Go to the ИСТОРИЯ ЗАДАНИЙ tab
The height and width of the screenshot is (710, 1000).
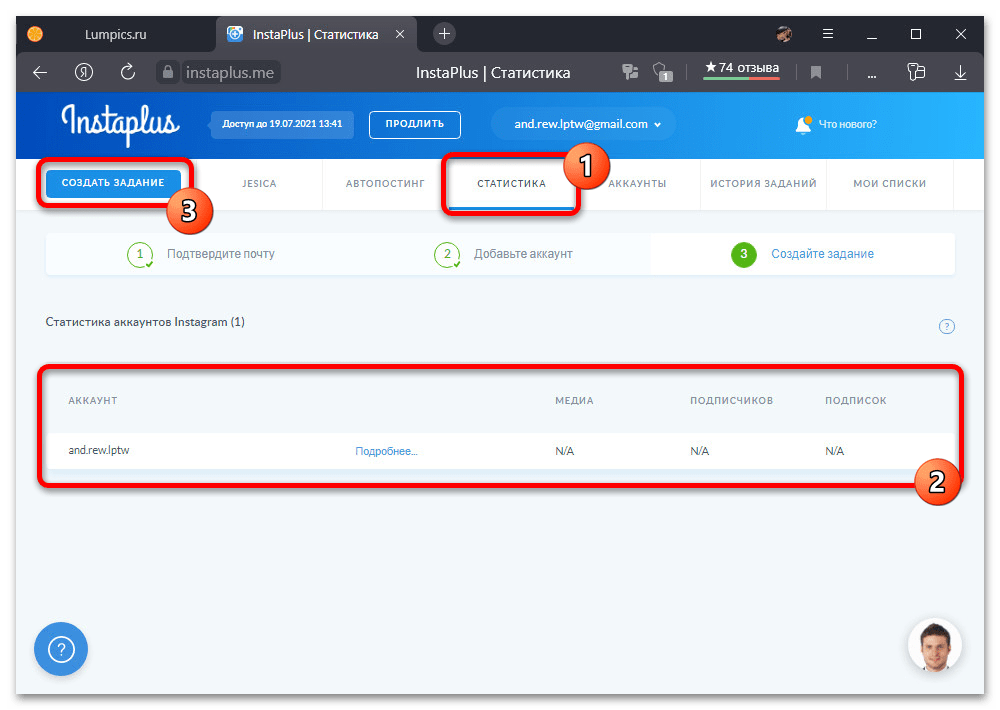pos(763,184)
